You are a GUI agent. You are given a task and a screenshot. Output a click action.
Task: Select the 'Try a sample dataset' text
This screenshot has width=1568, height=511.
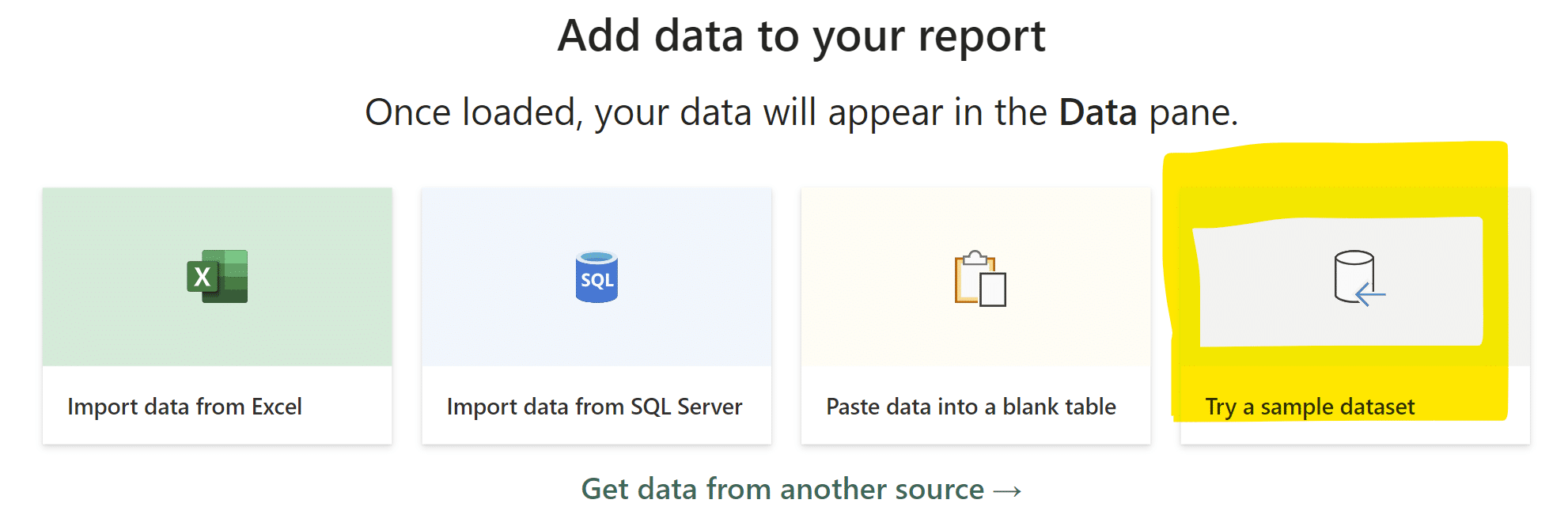point(1309,407)
